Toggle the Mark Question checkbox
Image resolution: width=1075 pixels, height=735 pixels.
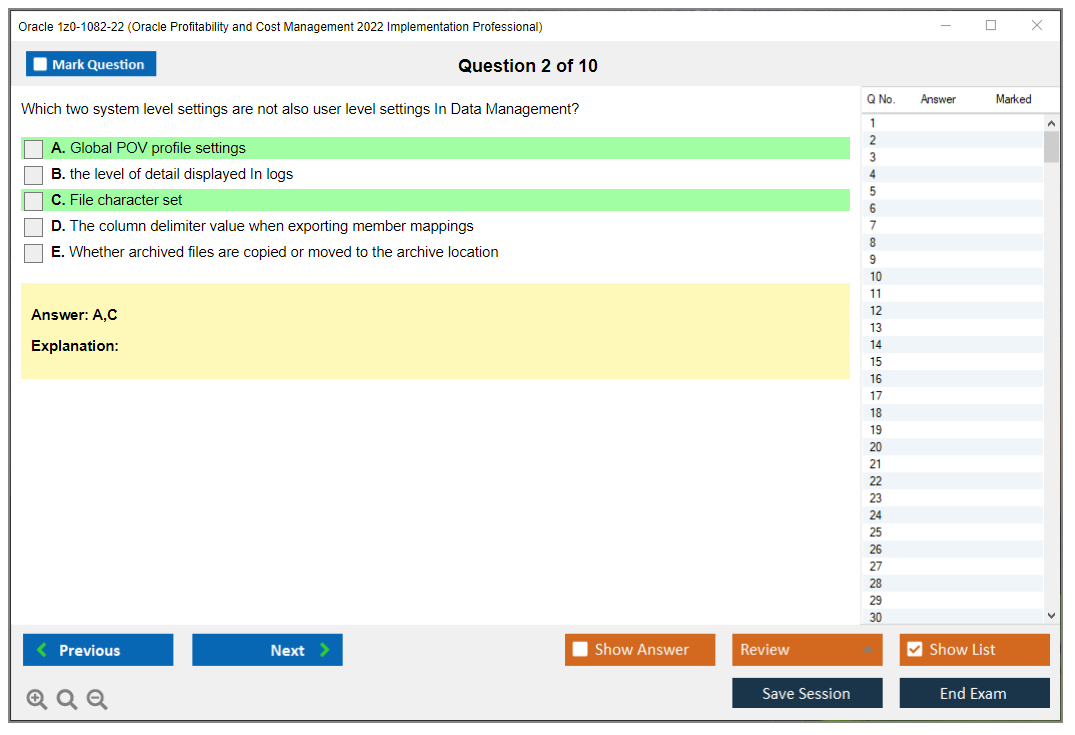(x=39, y=63)
